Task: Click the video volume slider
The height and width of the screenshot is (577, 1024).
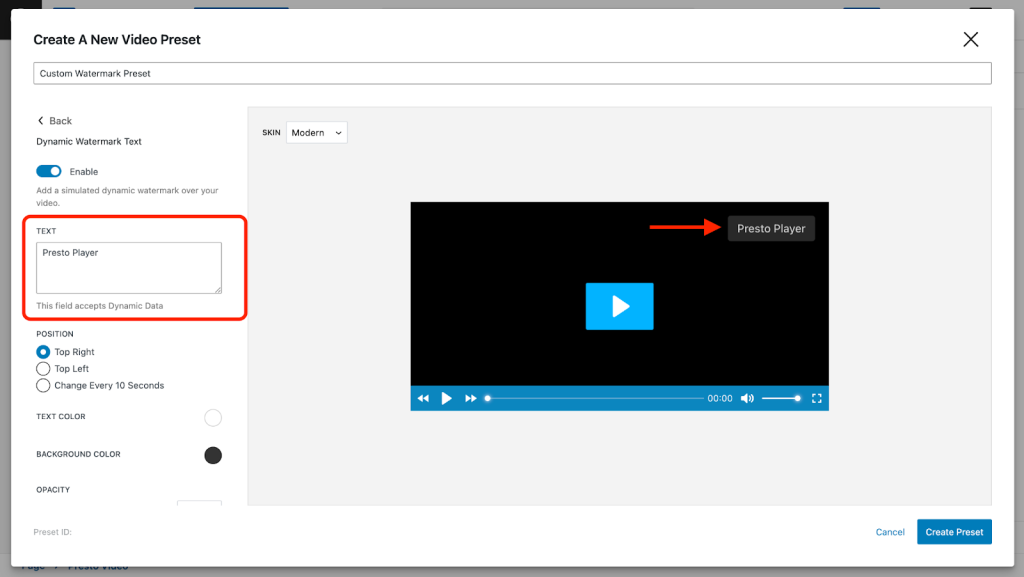Action: 780,398
